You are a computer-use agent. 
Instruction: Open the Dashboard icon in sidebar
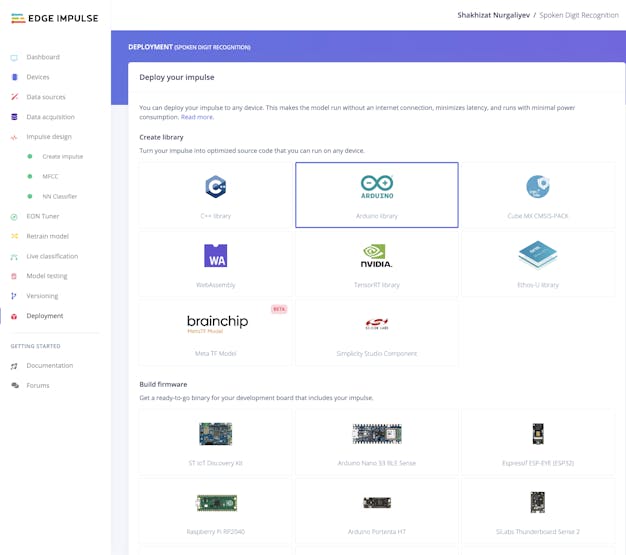coord(14,57)
